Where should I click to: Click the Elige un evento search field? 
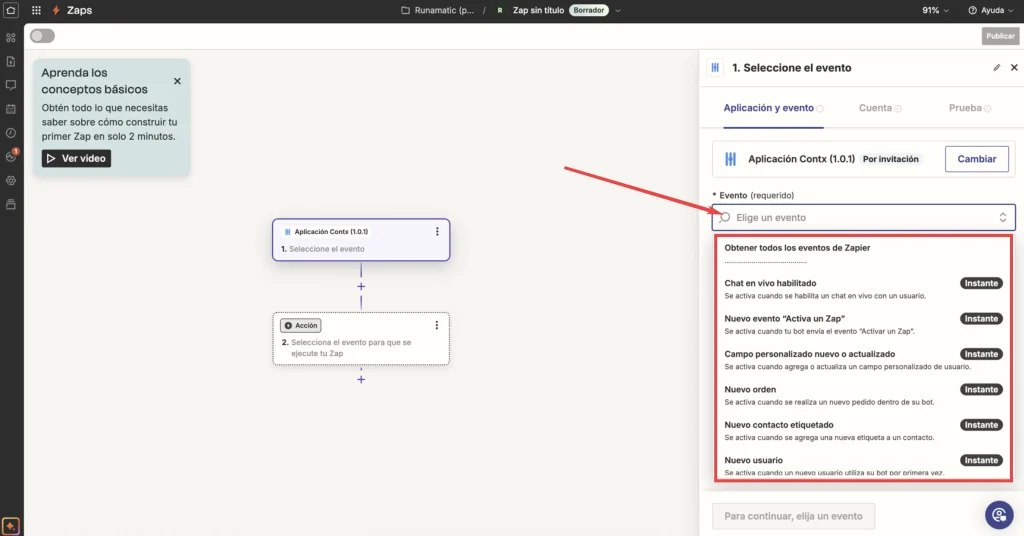tap(863, 217)
